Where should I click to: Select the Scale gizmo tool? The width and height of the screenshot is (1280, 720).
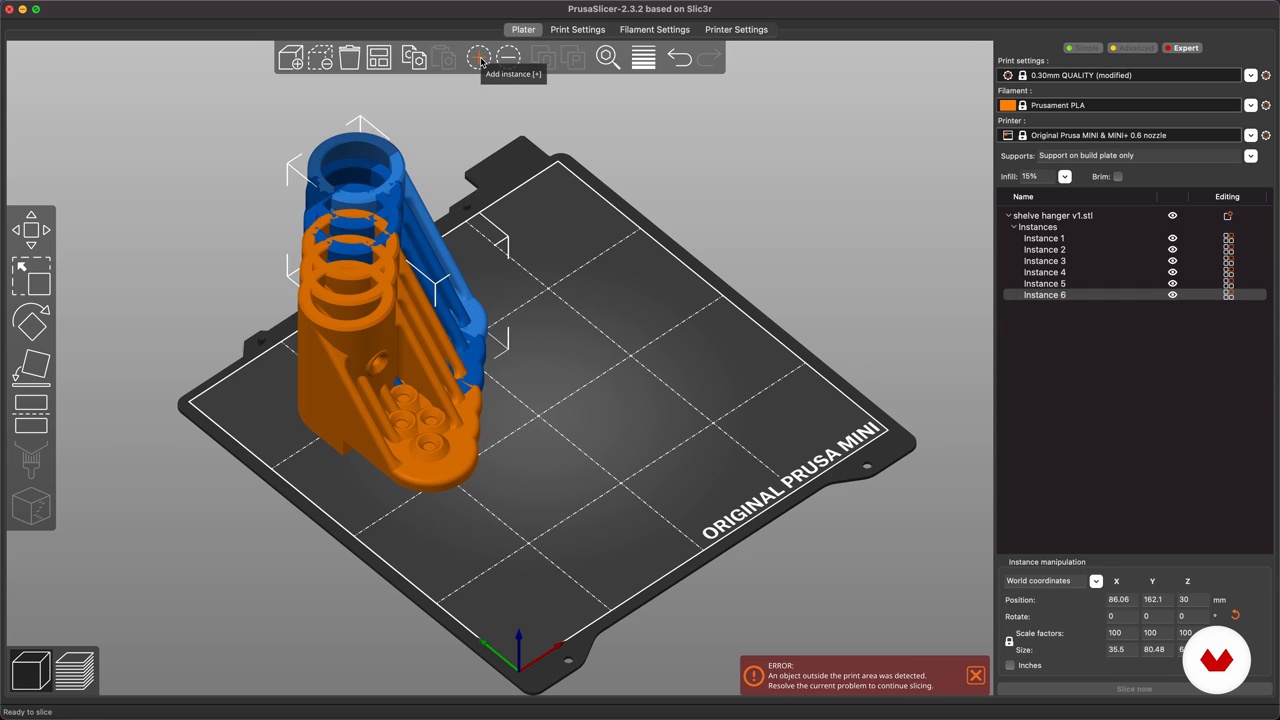click(x=31, y=278)
